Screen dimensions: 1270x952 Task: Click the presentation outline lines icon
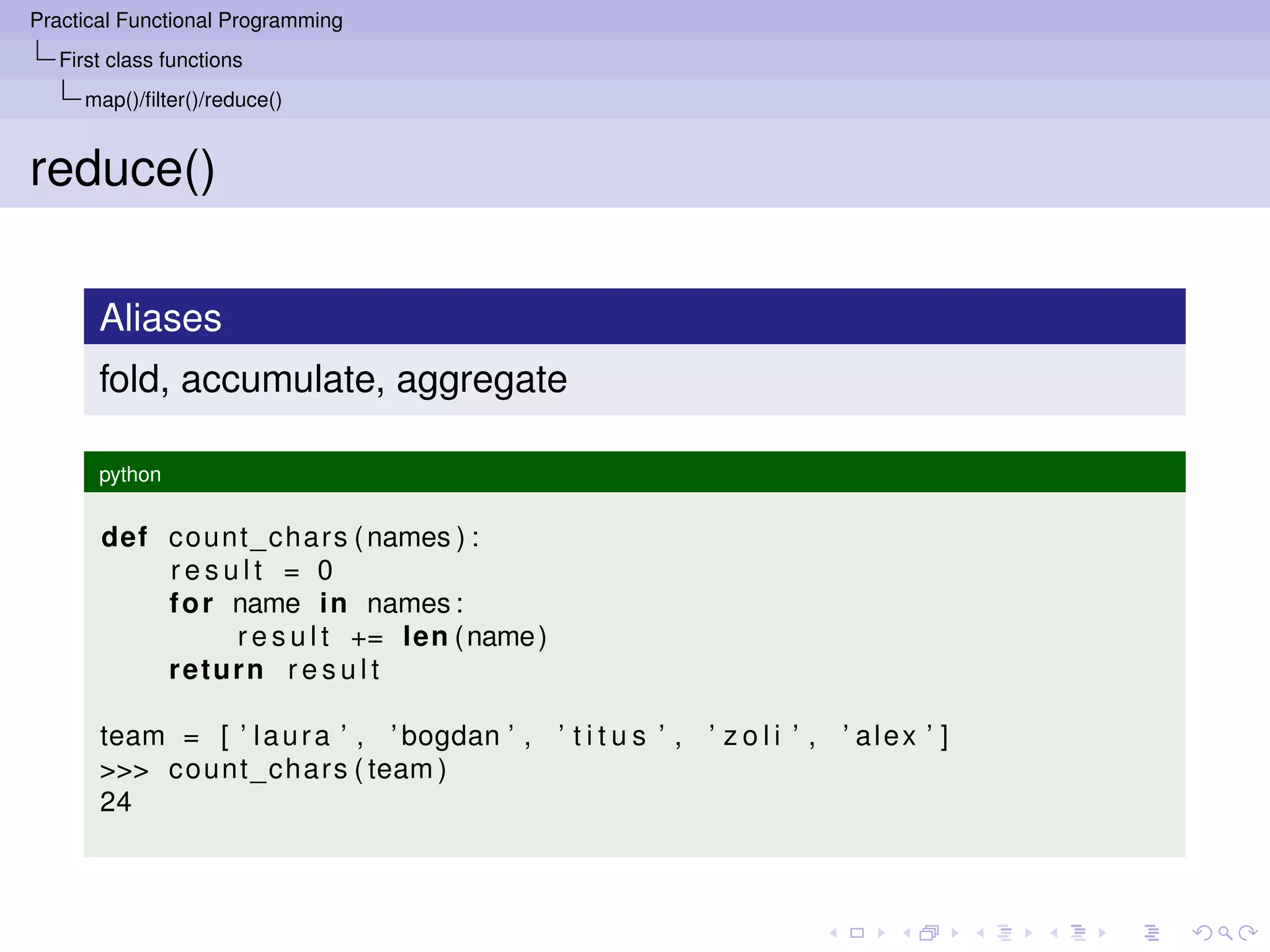click(1152, 933)
